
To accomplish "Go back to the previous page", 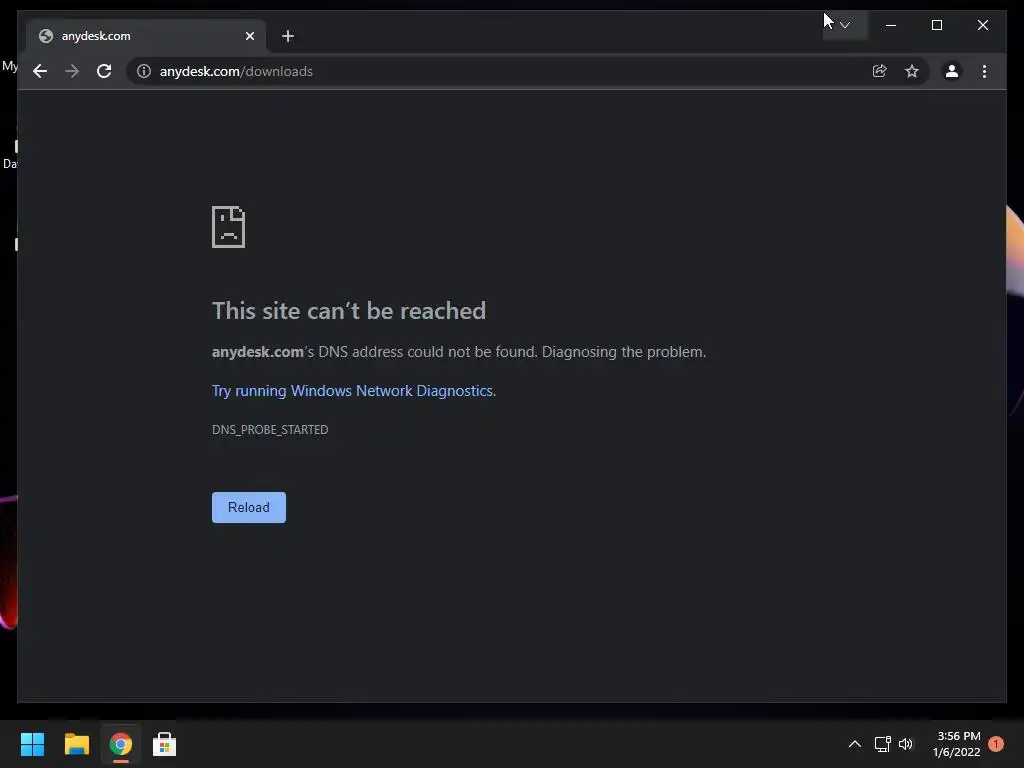I will 40,71.
